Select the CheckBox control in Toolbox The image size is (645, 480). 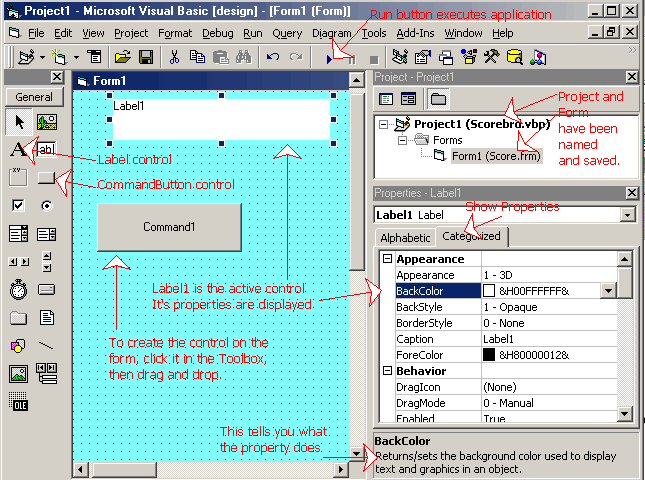pos(18,205)
